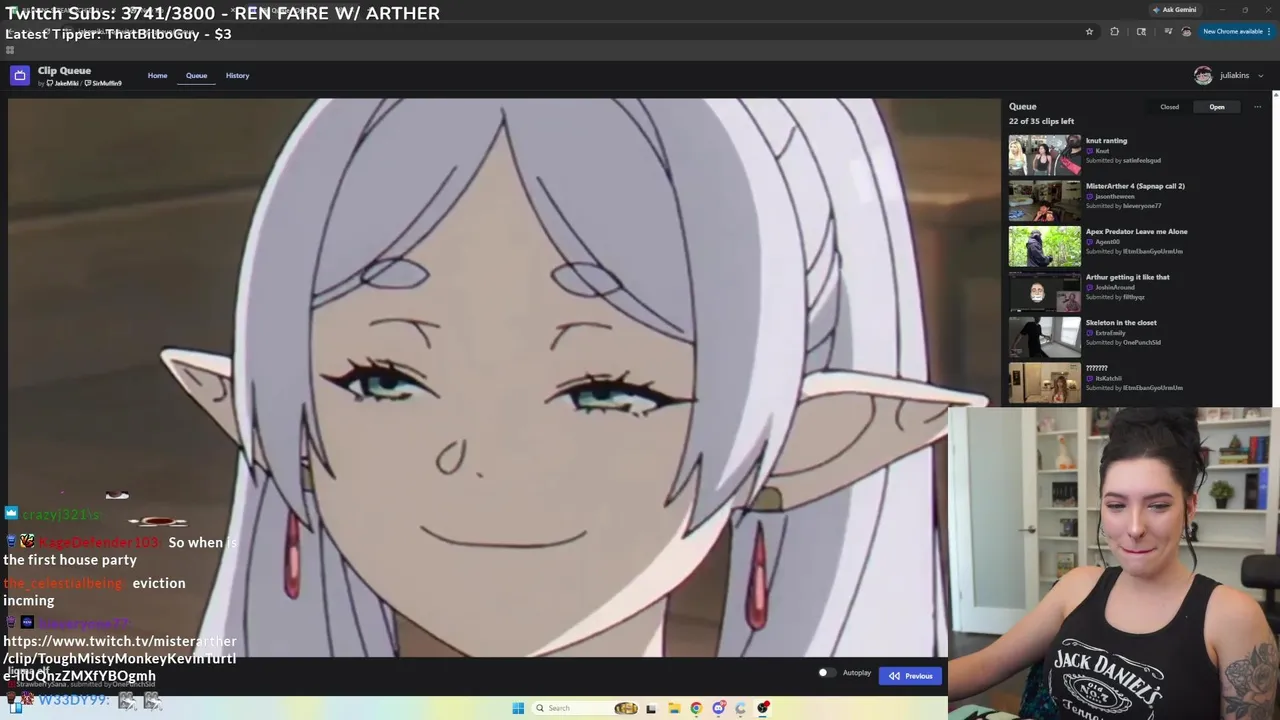
Task: Switch to the Queue tab
Action: (x=196, y=75)
